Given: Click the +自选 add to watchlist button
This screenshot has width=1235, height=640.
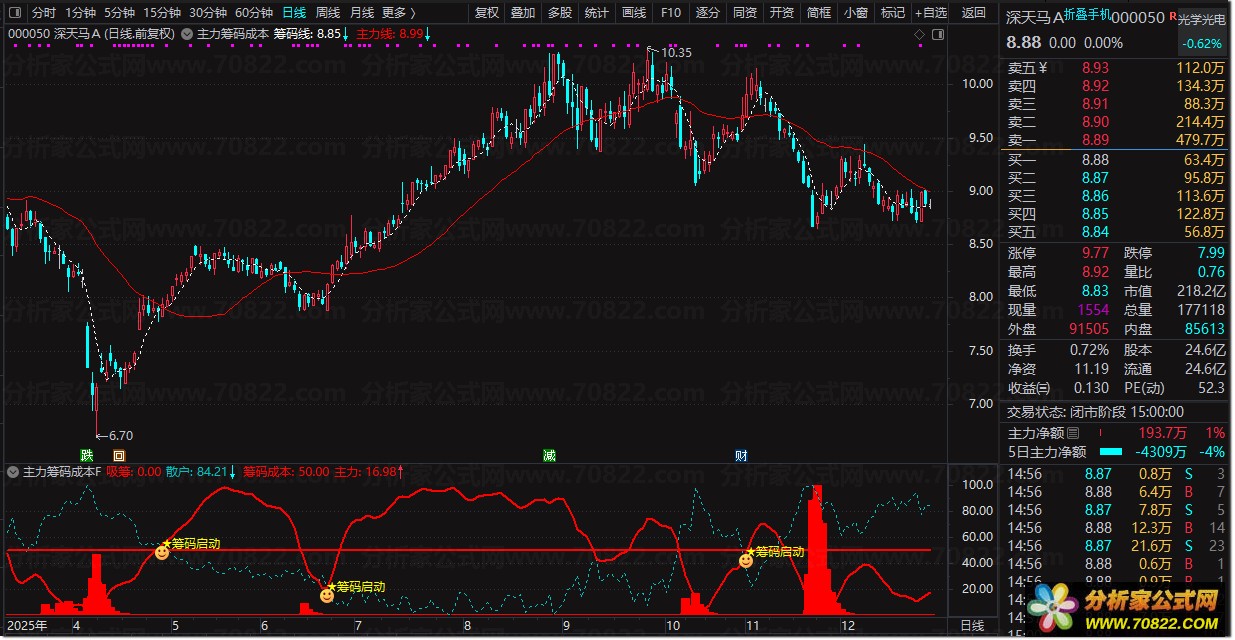Looking at the screenshot, I should click(x=929, y=13).
